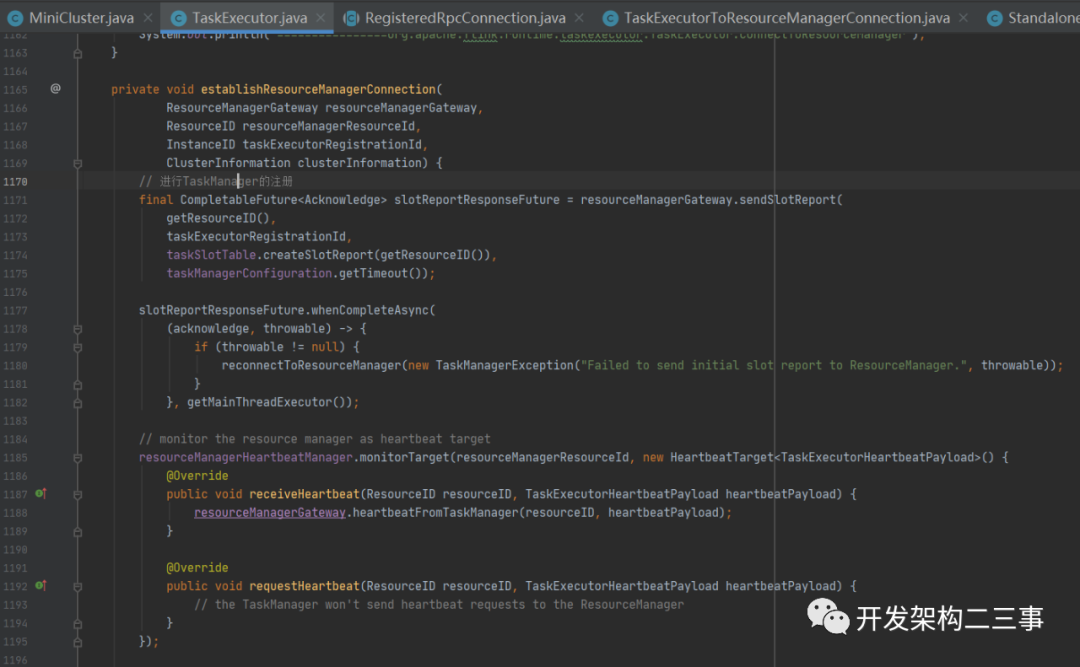This screenshot has width=1080, height=667.
Task: Click the receiveHeartbeat method name
Action: pyautogui.click(x=304, y=494)
